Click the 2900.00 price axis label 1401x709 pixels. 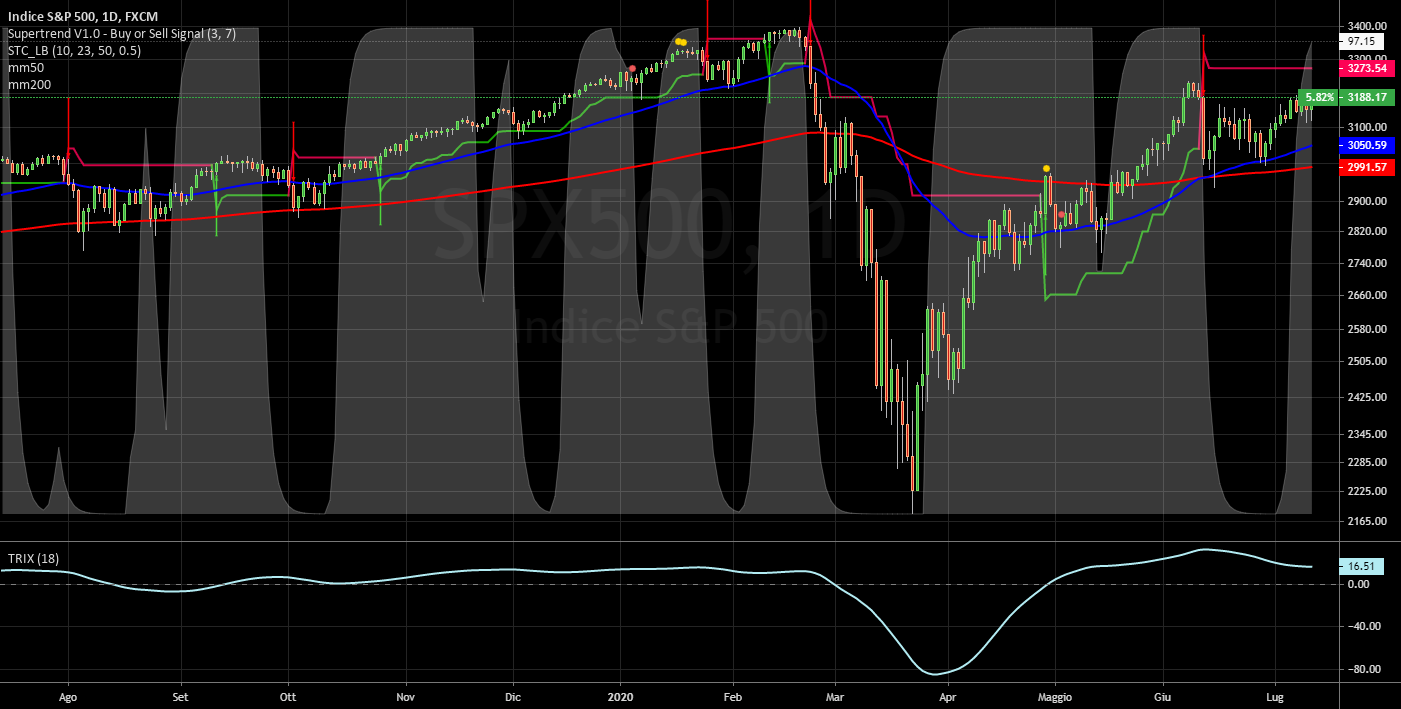(1366, 201)
